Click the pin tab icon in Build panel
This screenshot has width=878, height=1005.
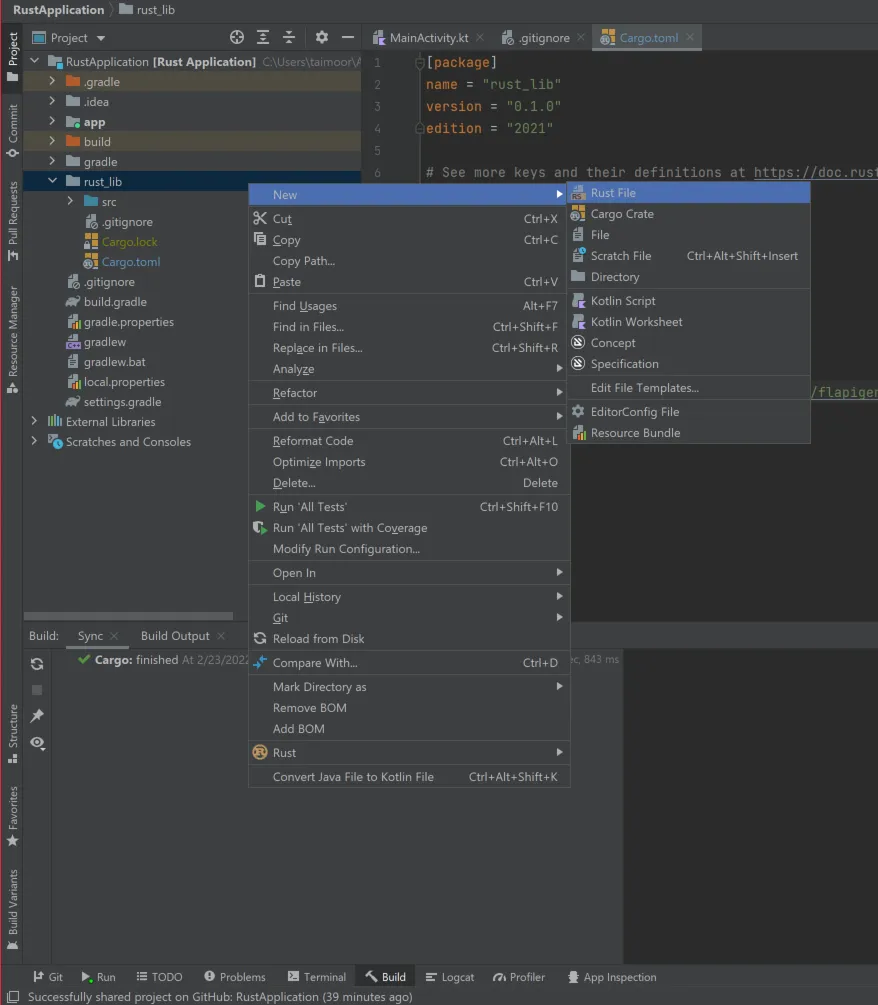37,715
